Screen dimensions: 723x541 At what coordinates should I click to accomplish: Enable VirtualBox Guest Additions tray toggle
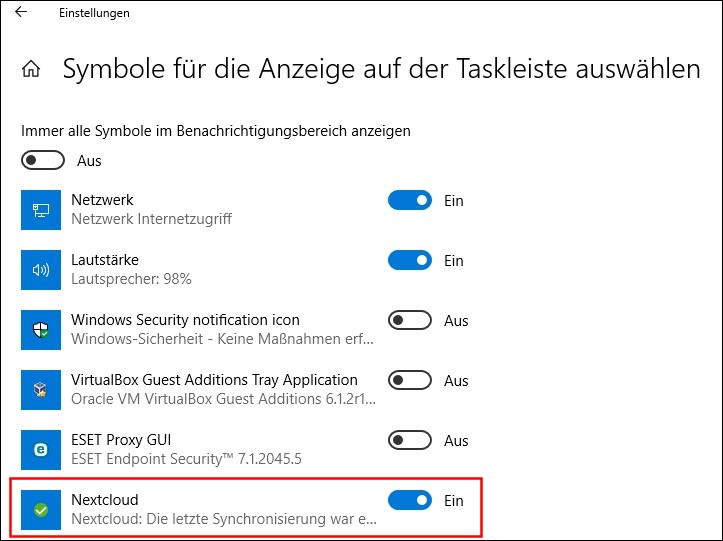(410, 381)
